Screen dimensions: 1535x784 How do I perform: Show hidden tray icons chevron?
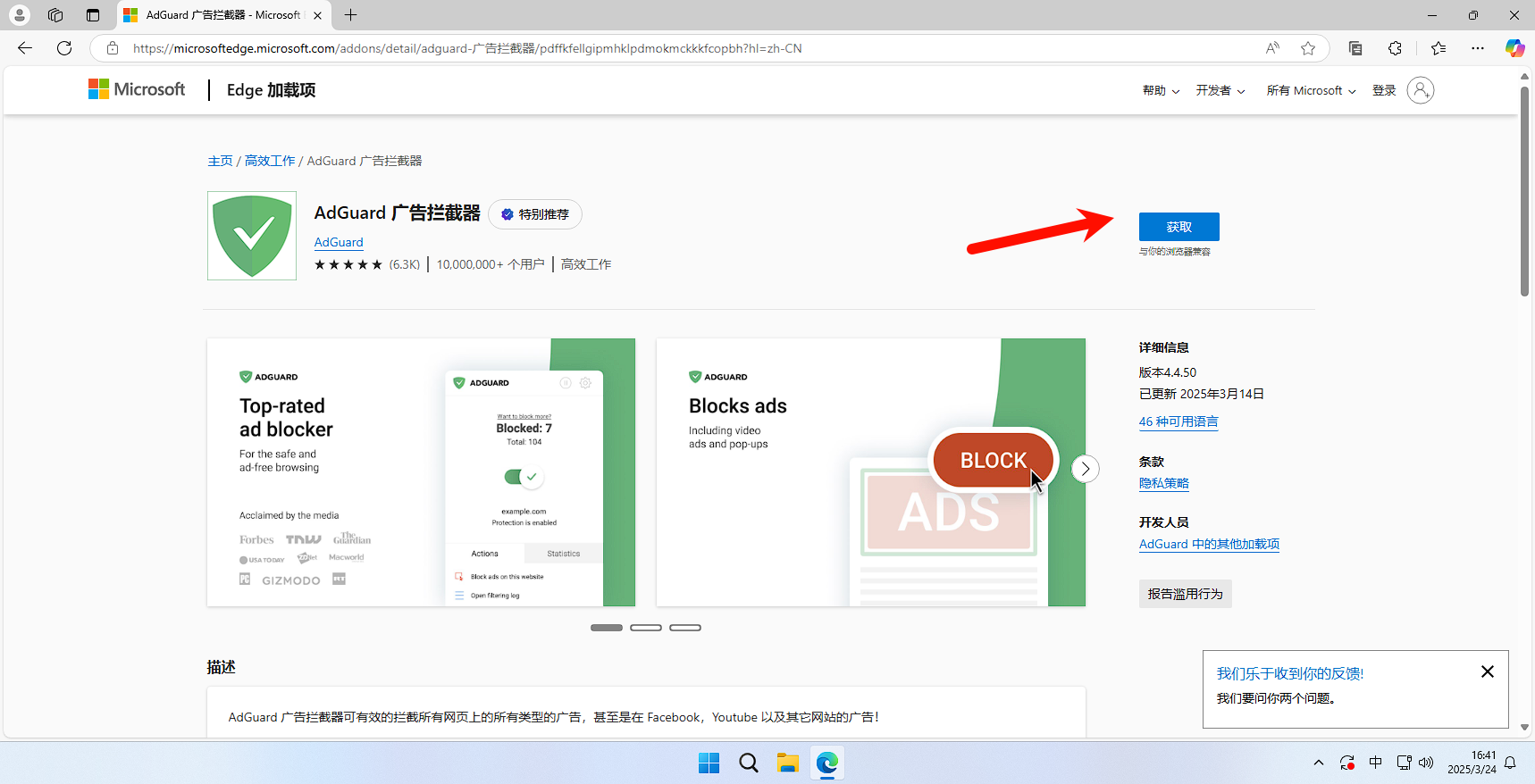[1319, 763]
